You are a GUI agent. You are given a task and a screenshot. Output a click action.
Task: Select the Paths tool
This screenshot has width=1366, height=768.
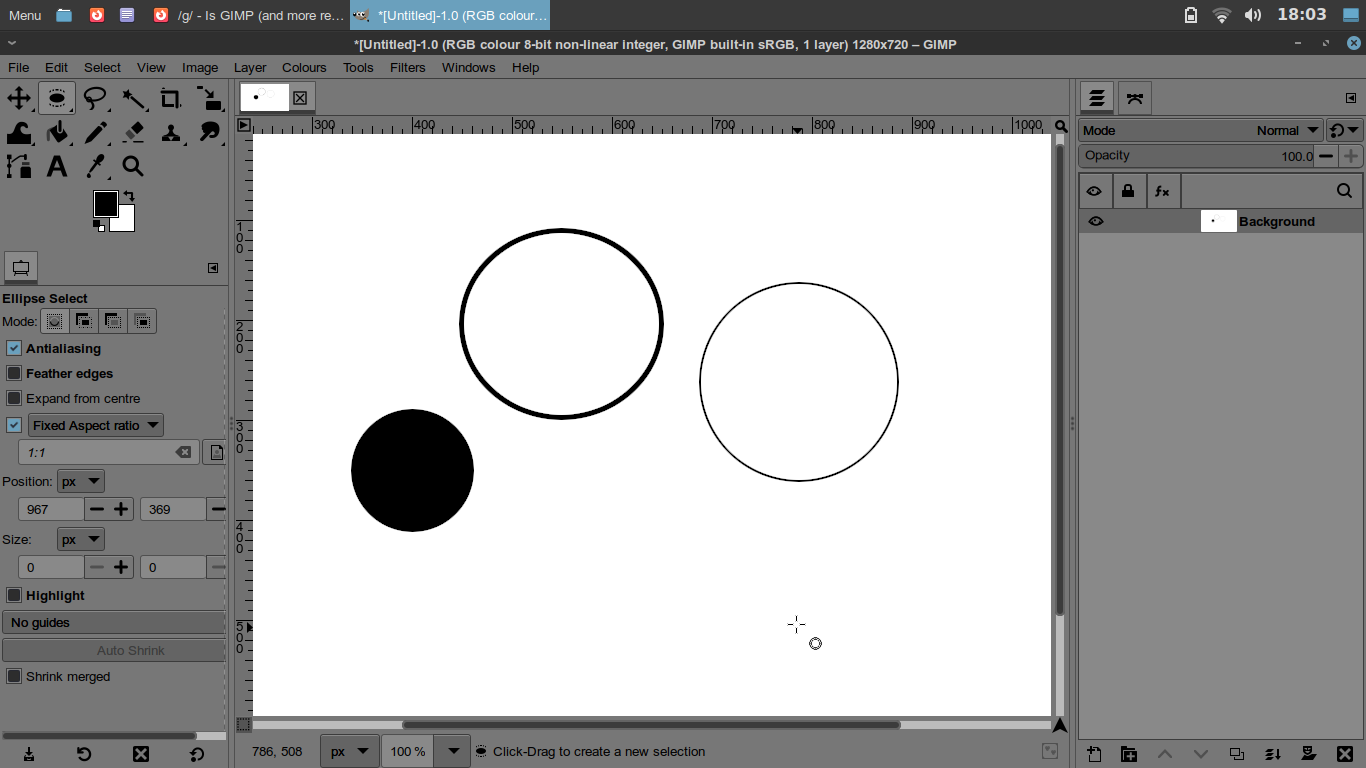click(x=19, y=166)
